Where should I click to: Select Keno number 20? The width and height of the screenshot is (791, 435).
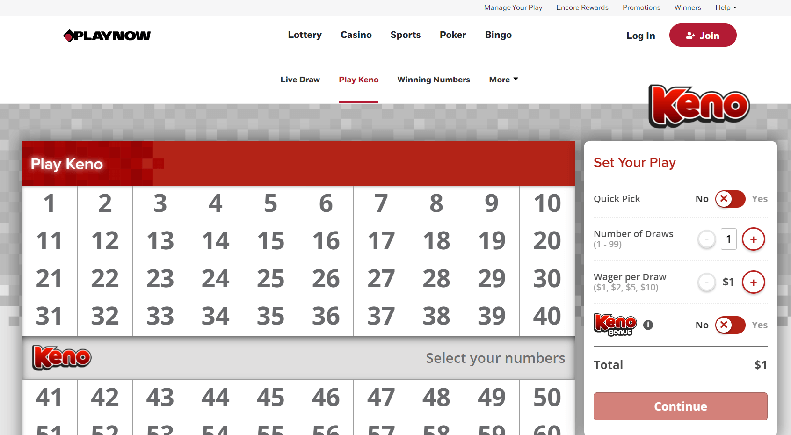pyautogui.click(x=547, y=241)
